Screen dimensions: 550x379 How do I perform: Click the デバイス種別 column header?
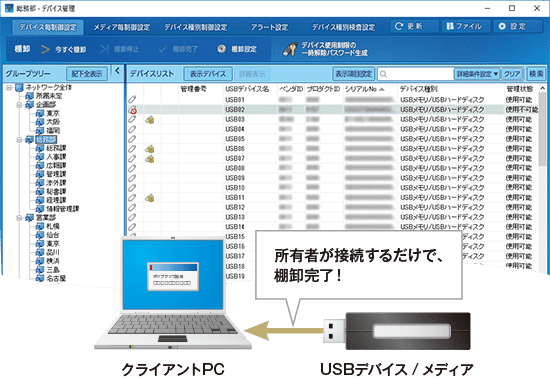(418, 89)
